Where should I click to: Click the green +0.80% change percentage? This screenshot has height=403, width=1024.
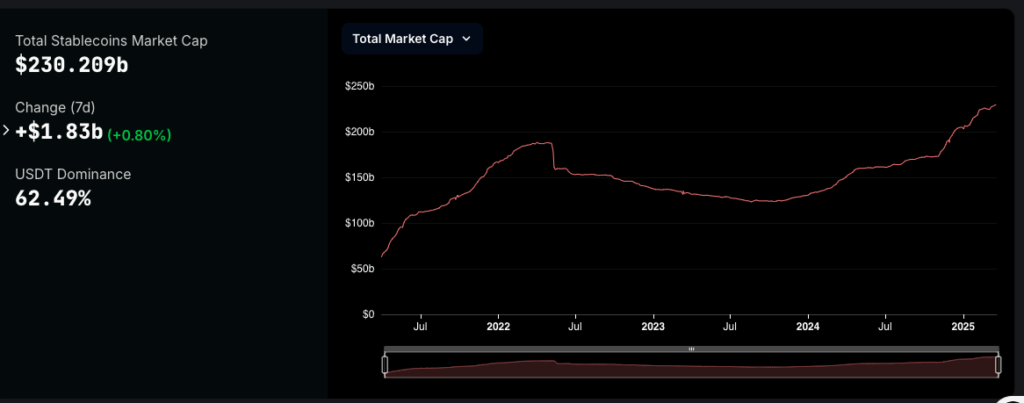click(139, 133)
